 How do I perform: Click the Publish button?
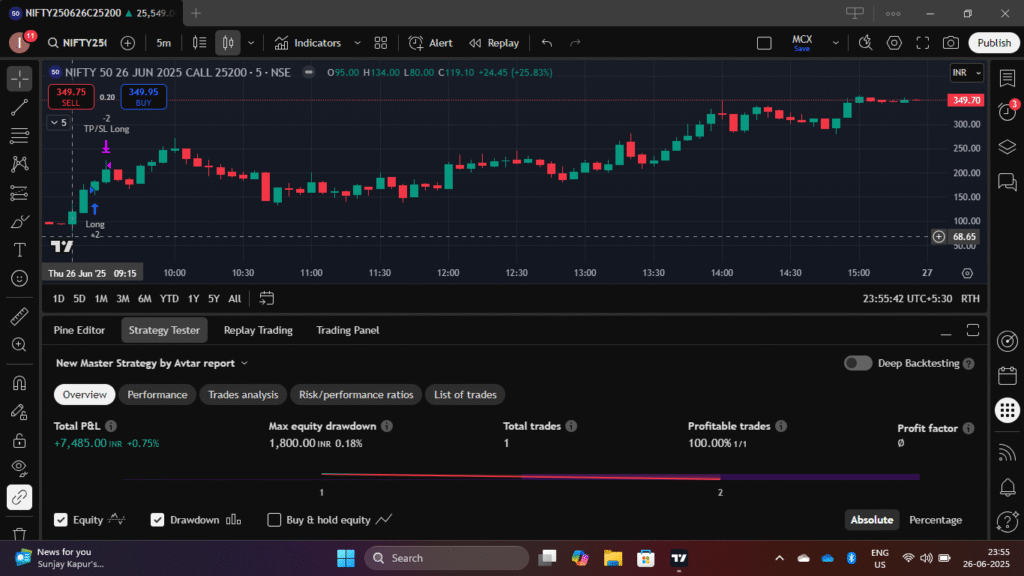993,43
